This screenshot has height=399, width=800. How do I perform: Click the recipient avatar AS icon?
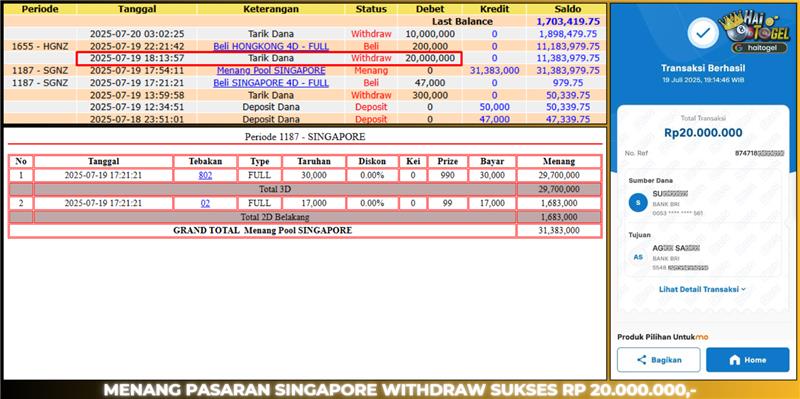click(638, 257)
